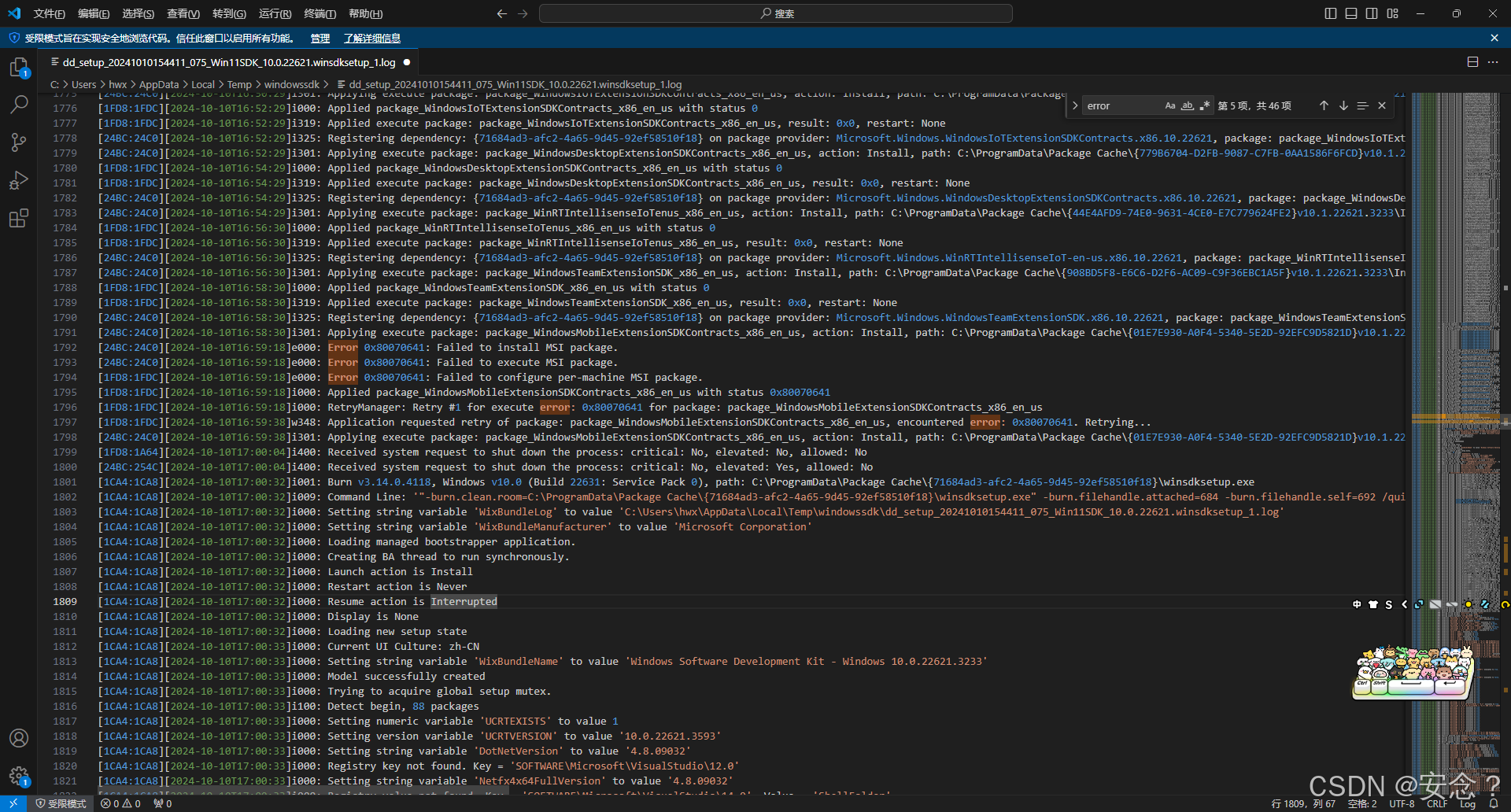
Task: Change the language mode via 'Log'
Action: click(x=1468, y=803)
